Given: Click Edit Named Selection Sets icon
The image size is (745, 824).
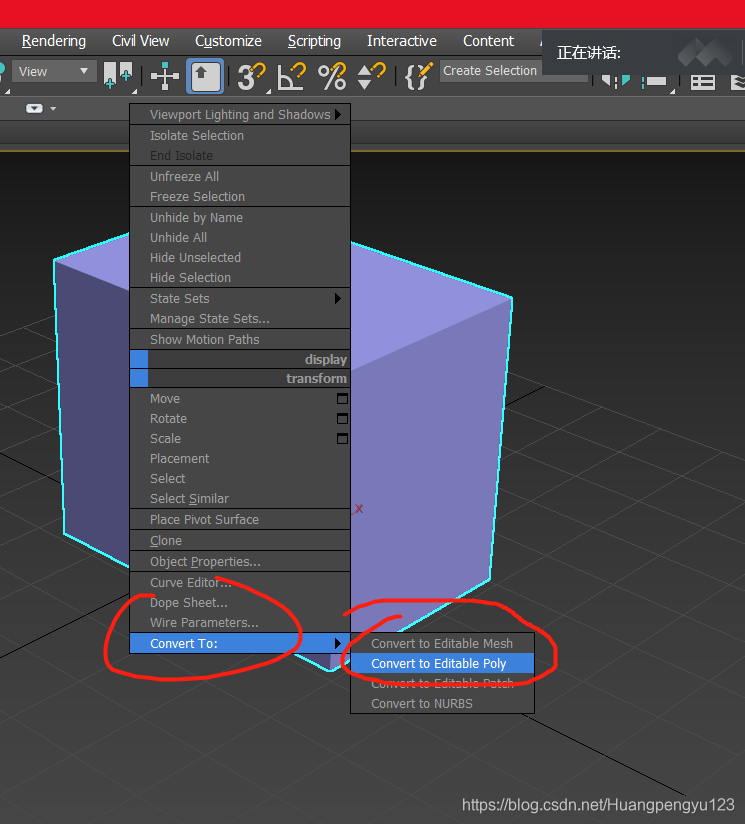Looking at the screenshot, I should pyautogui.click(x=418, y=76).
